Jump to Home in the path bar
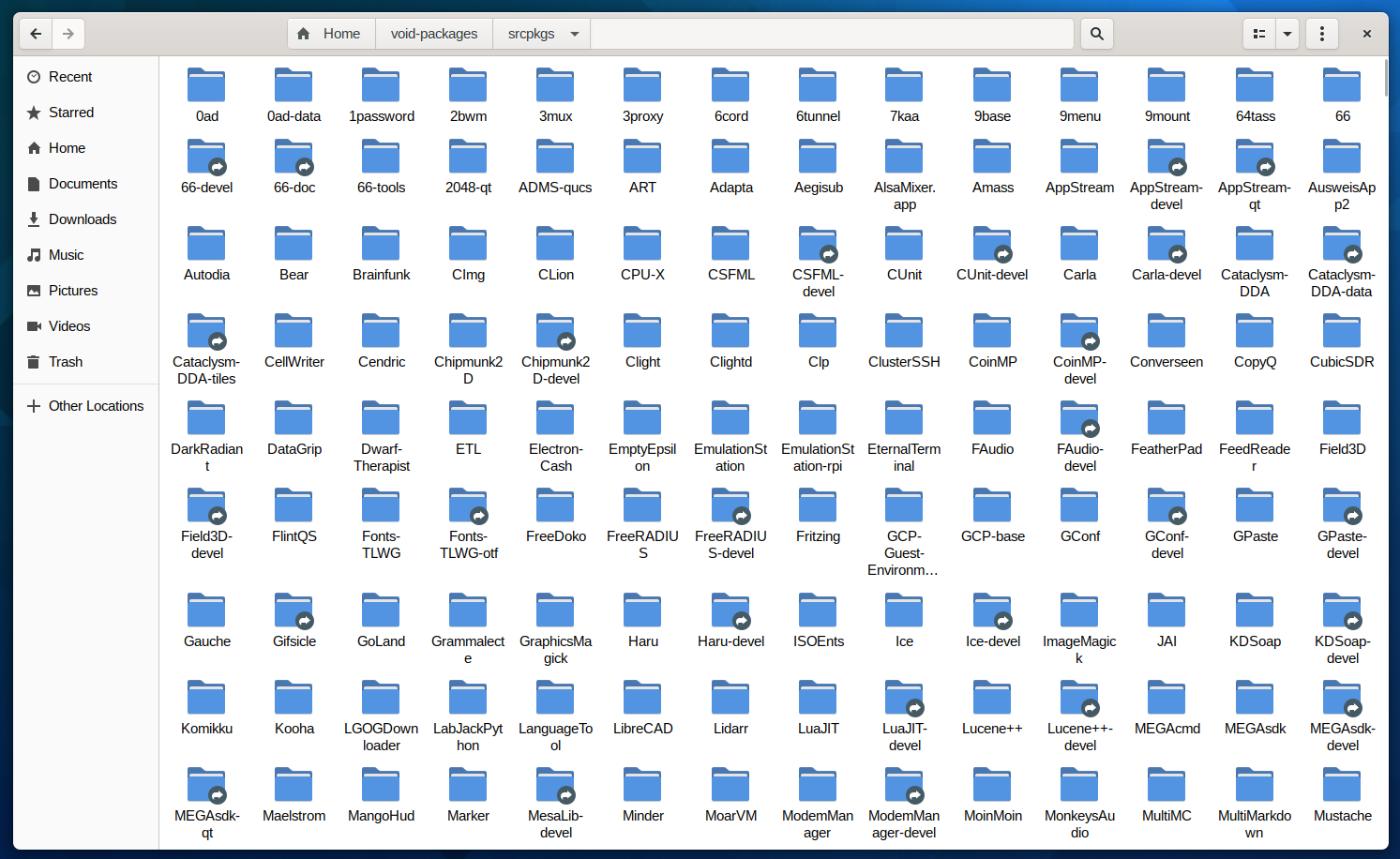The height and width of the screenshot is (859, 1400). (x=329, y=34)
